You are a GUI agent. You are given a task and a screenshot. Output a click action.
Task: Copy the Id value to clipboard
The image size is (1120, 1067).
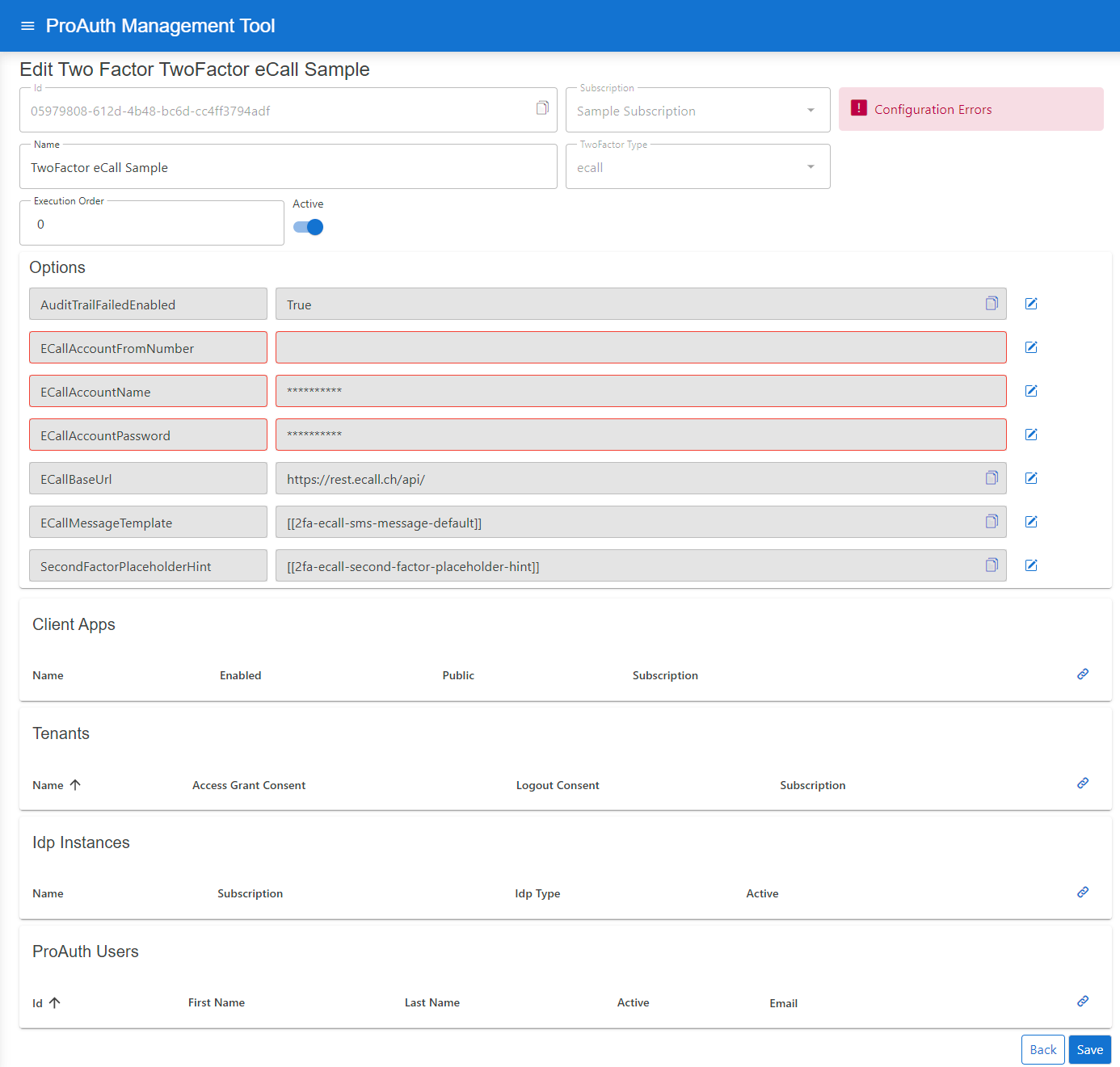pos(542,108)
